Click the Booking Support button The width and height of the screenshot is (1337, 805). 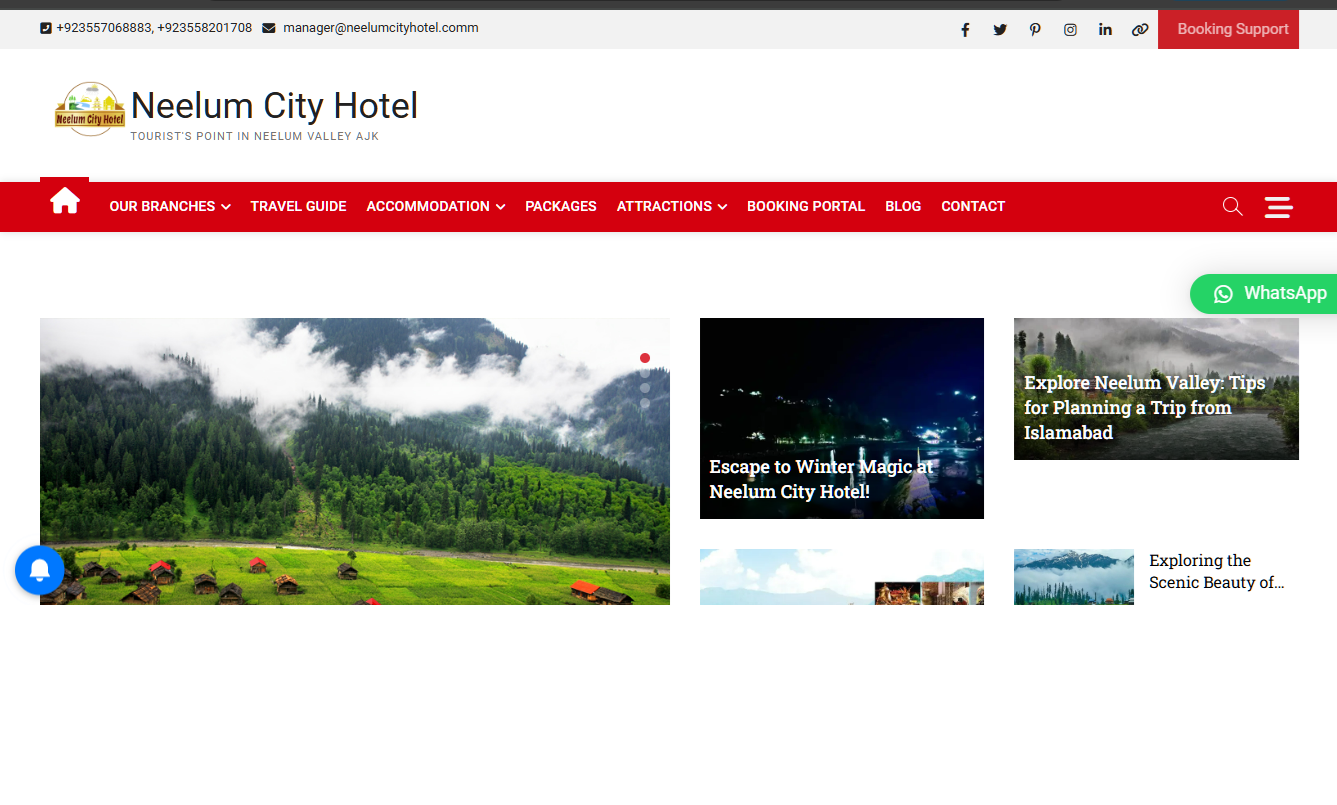coord(1228,29)
